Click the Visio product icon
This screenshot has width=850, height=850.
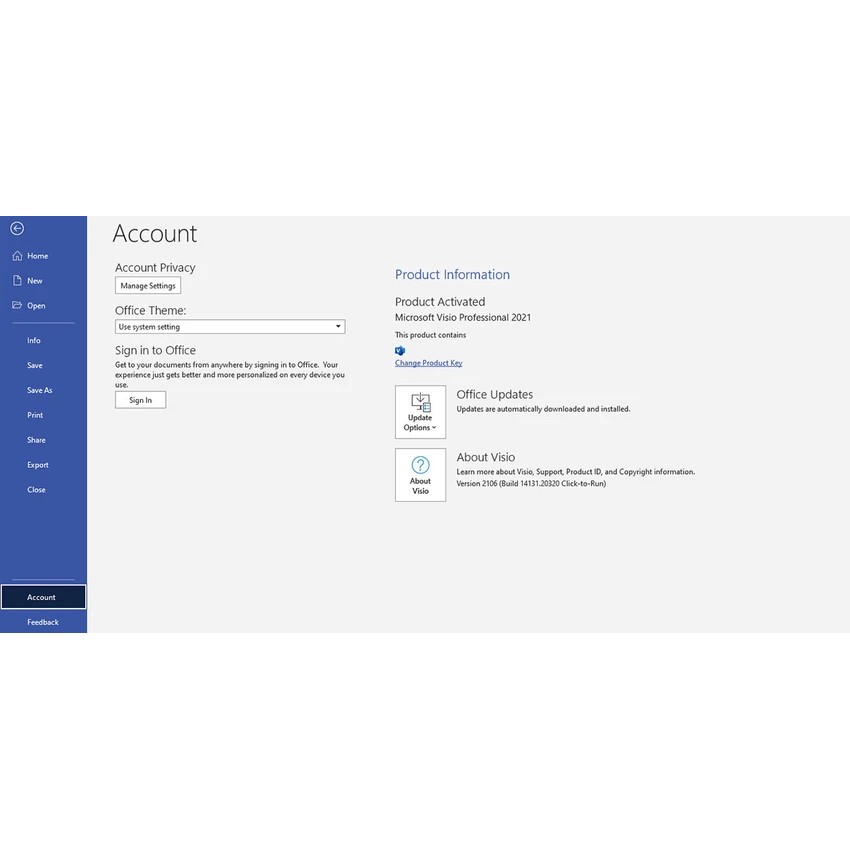click(x=400, y=350)
